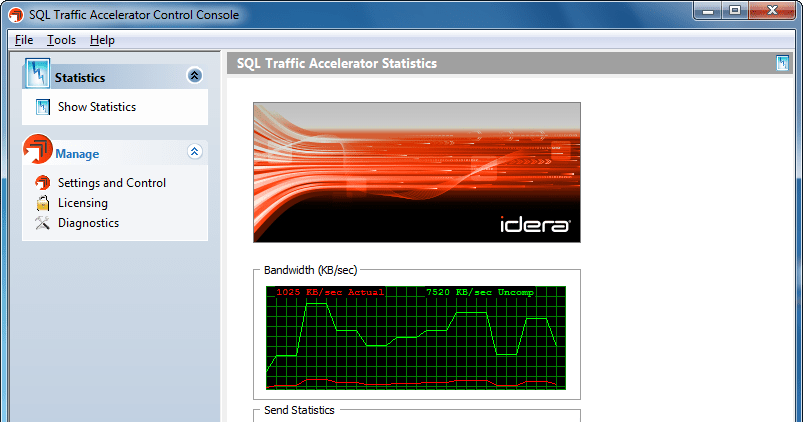Click the Statistics section header title

80,78
